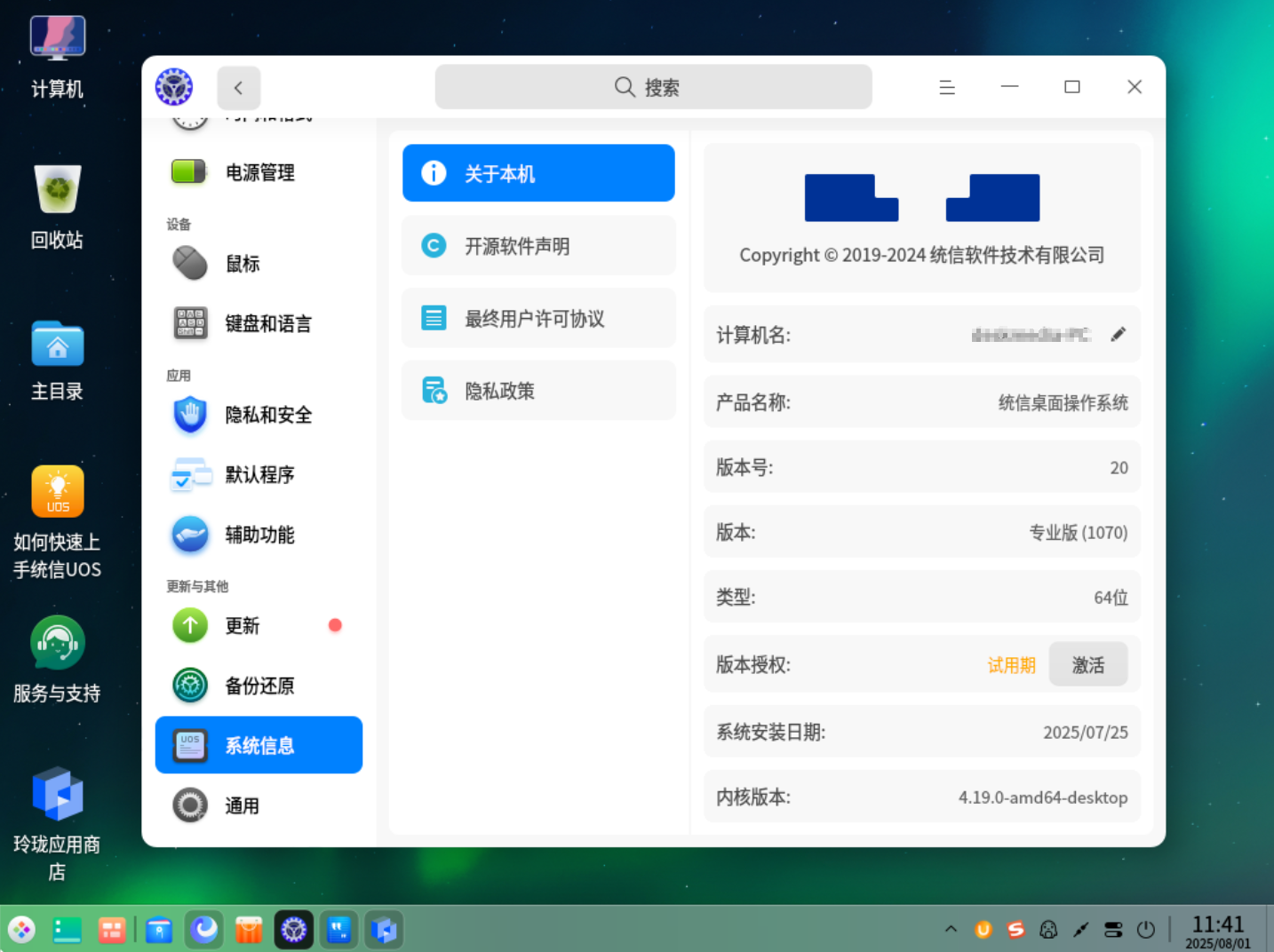Screen dimensions: 1274x952
Task: Open End User License Agreement (最终用户许可协议)
Action: [538, 318]
